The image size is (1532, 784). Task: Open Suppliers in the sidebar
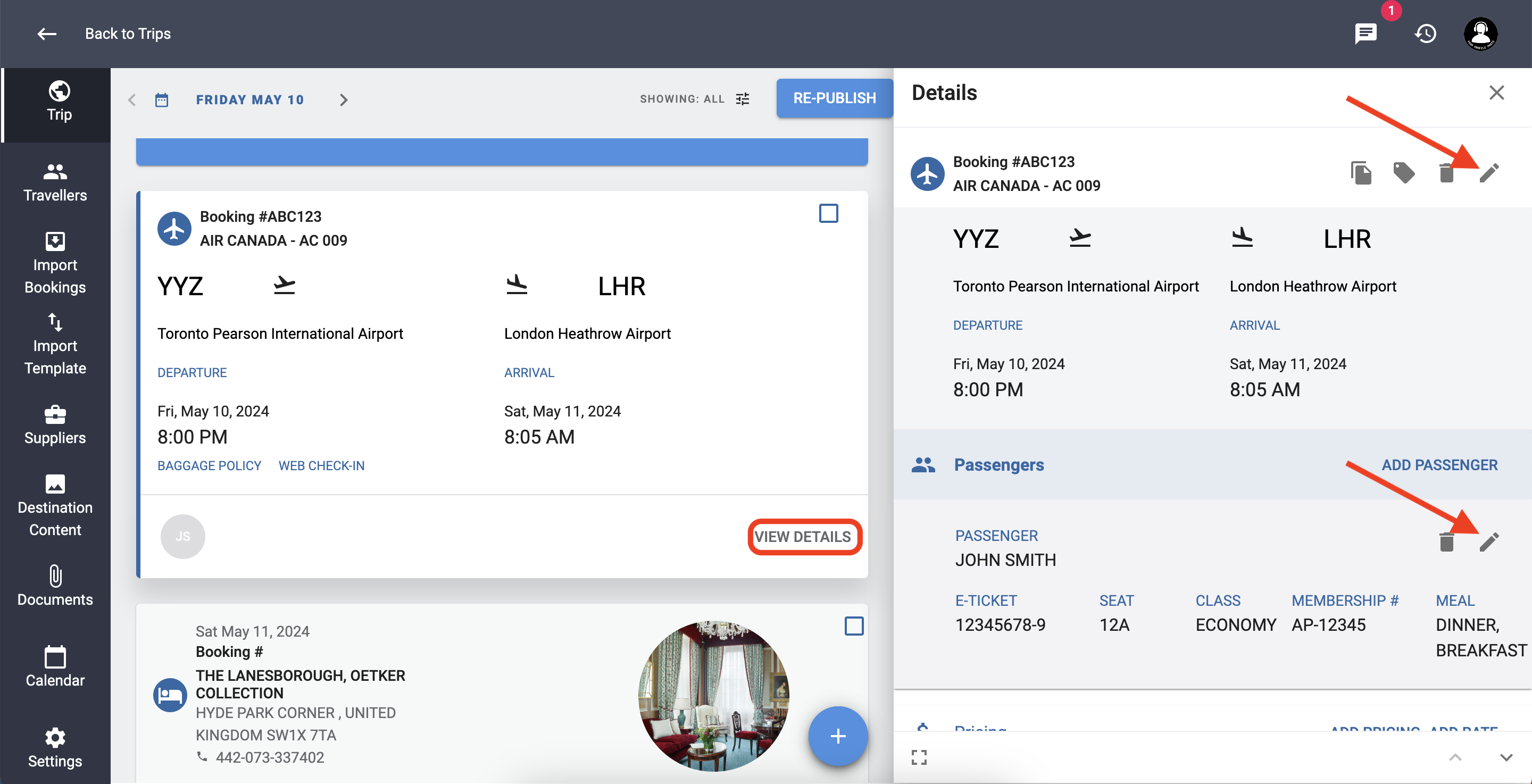[x=55, y=426]
